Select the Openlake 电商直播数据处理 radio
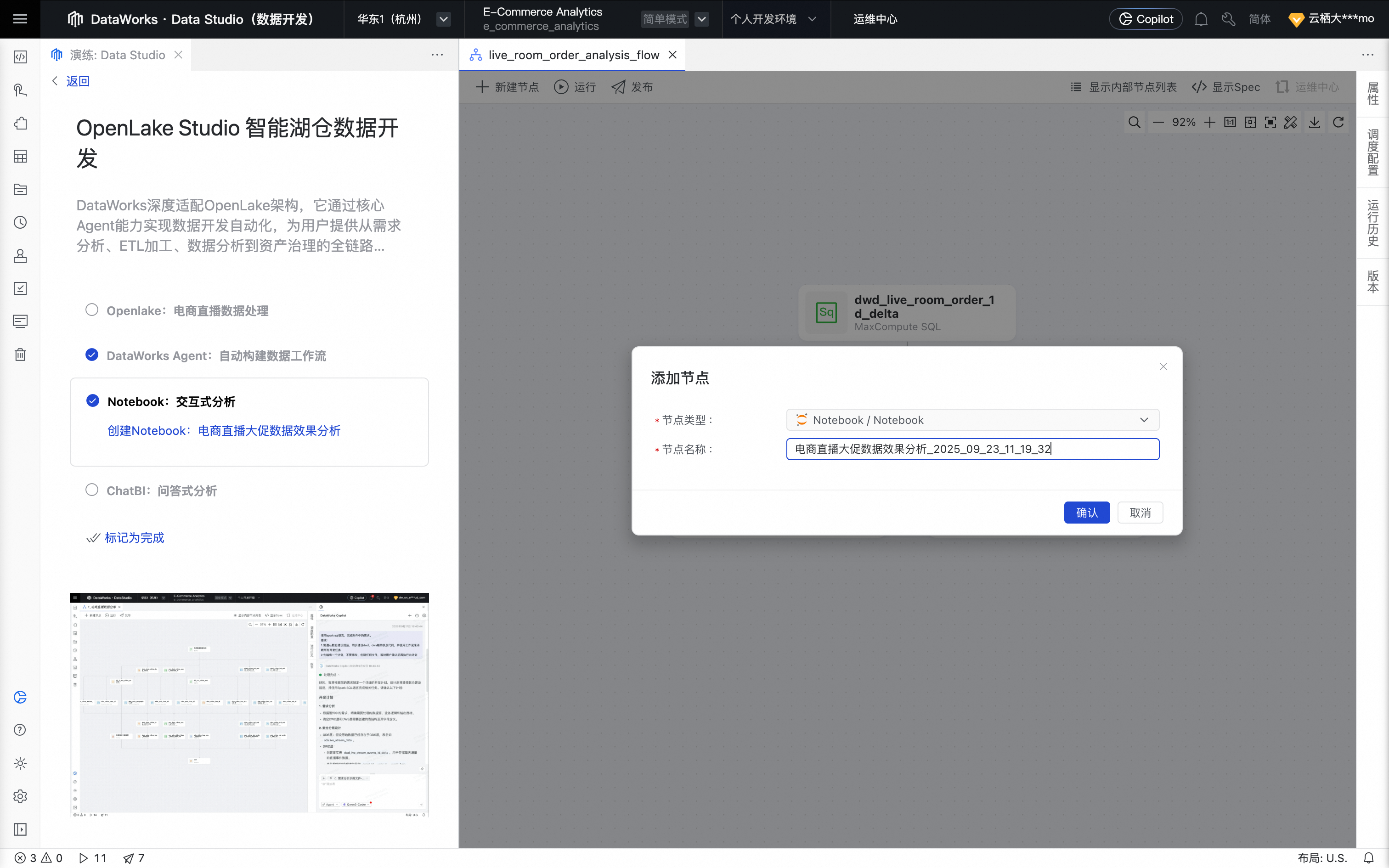1389x868 pixels. coord(92,310)
